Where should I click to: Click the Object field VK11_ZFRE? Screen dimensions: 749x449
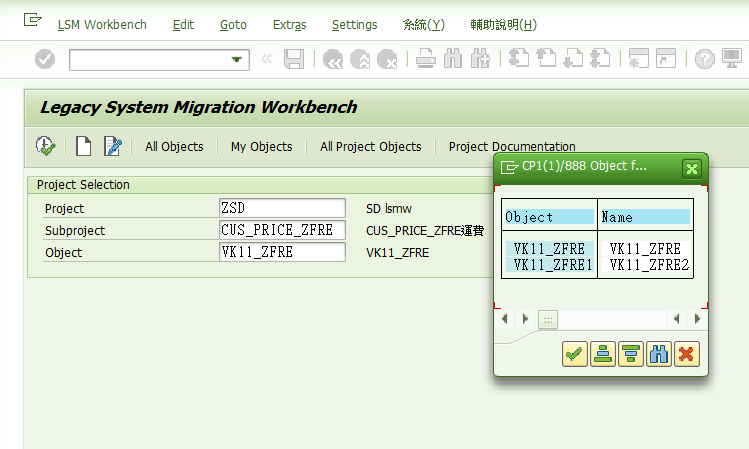pos(282,252)
